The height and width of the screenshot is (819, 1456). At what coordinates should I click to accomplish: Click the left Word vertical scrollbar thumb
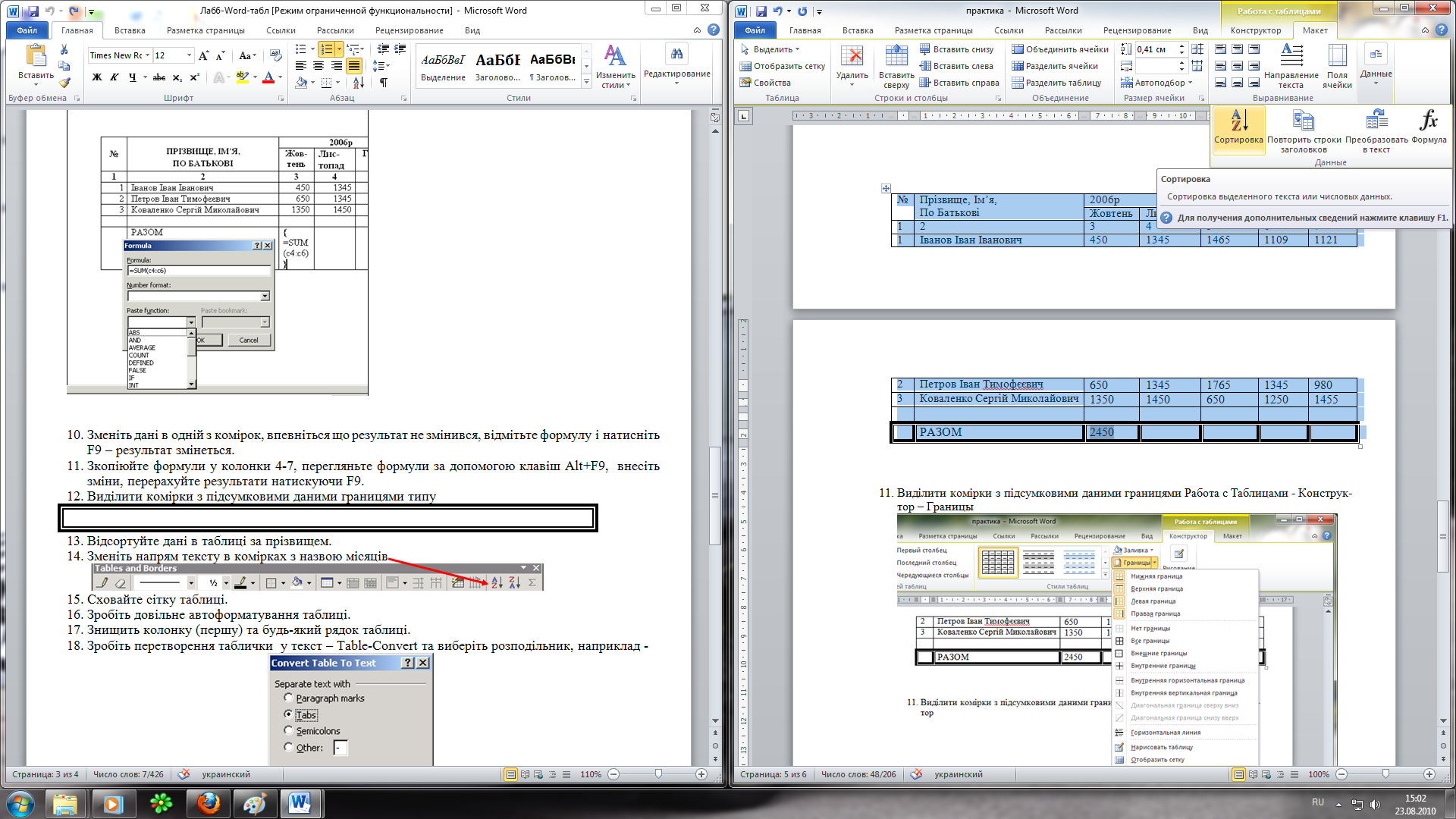pyautogui.click(x=714, y=496)
